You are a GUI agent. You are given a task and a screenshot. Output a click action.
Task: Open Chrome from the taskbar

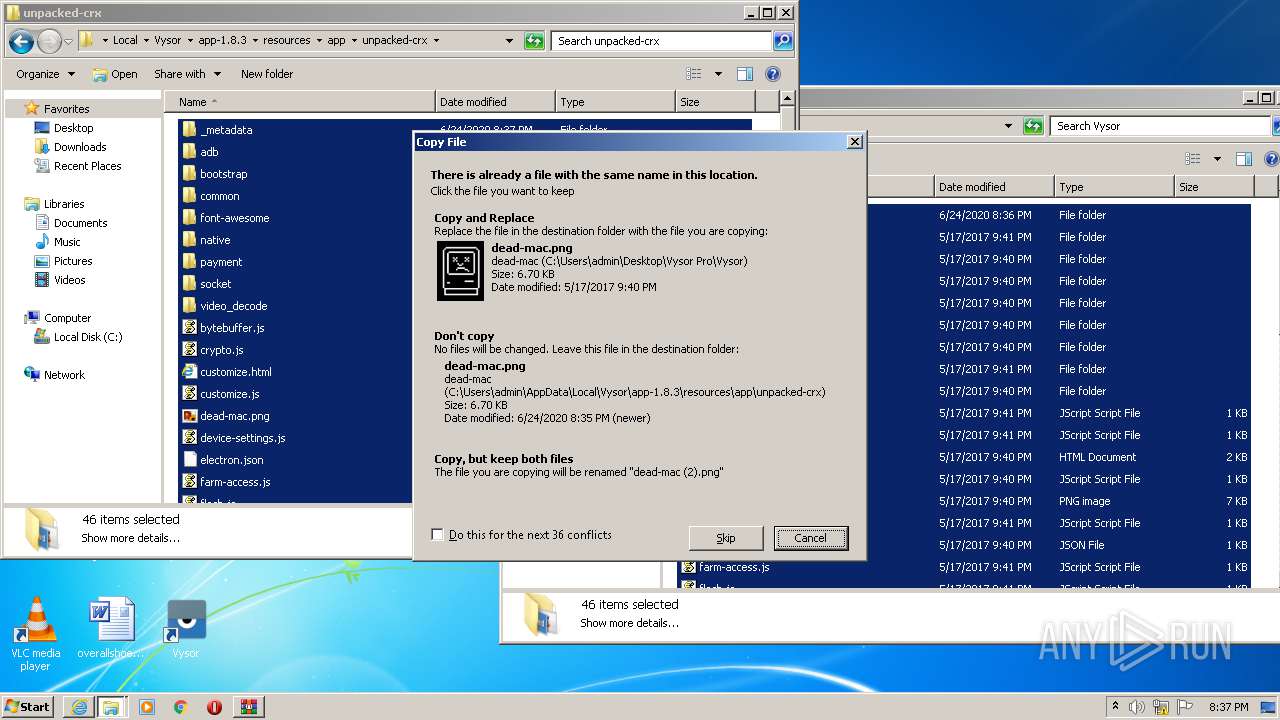180,707
